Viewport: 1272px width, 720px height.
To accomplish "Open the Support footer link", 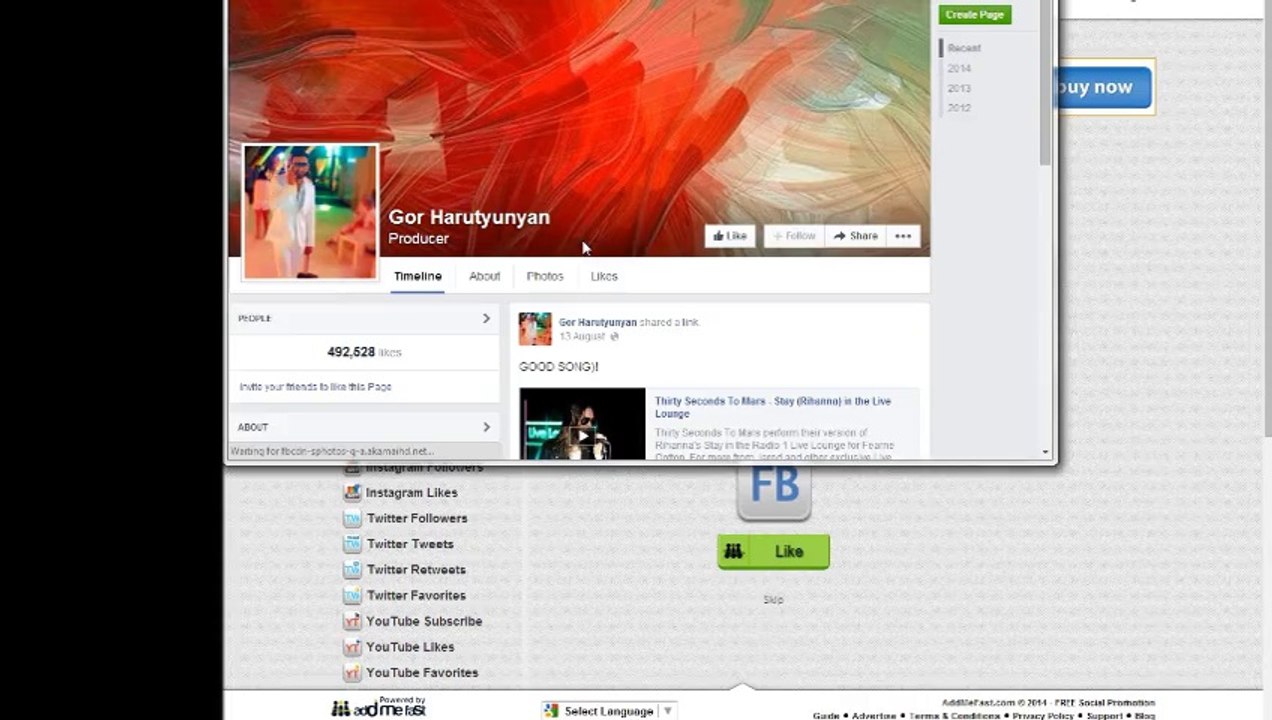I will pyautogui.click(x=1105, y=716).
